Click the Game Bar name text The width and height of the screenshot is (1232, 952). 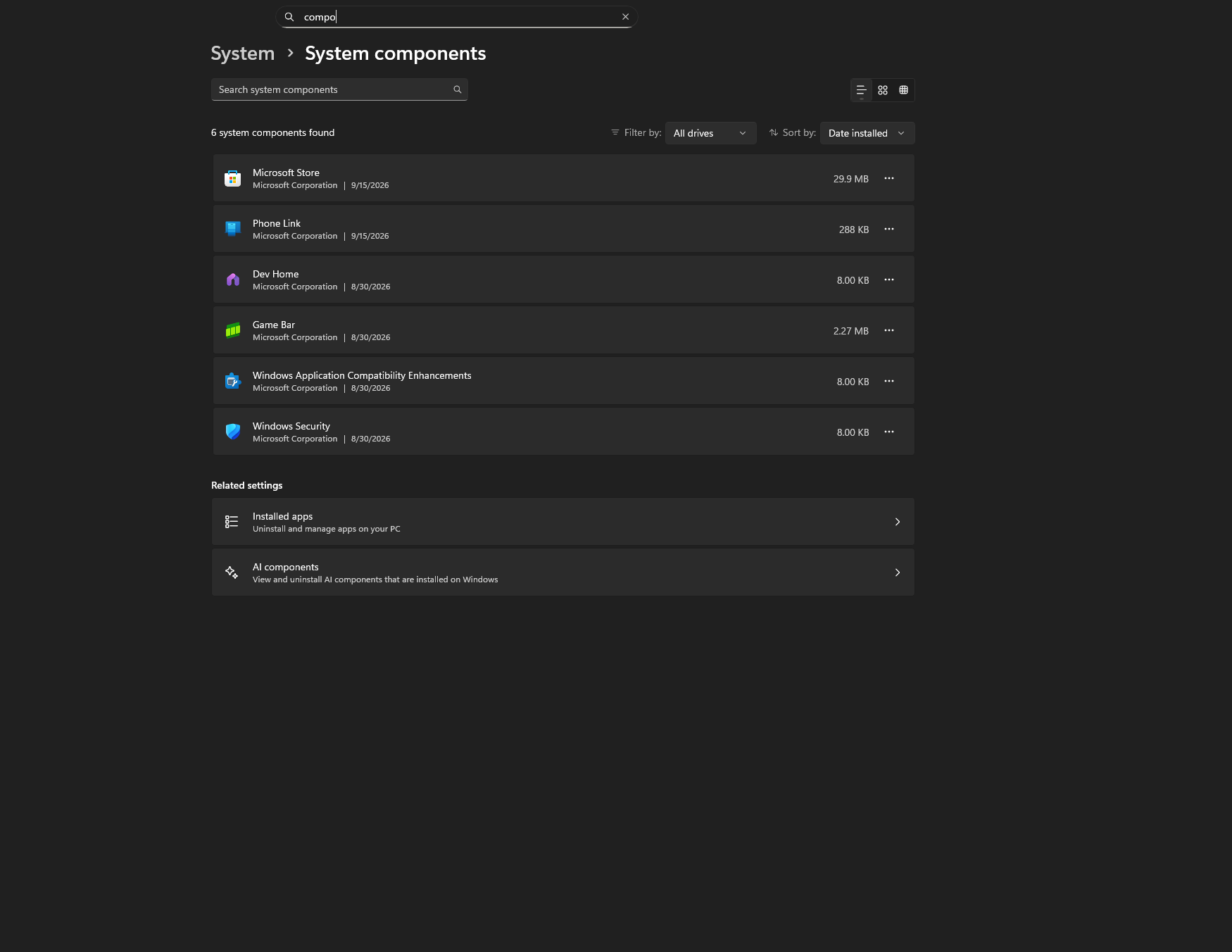click(x=274, y=325)
